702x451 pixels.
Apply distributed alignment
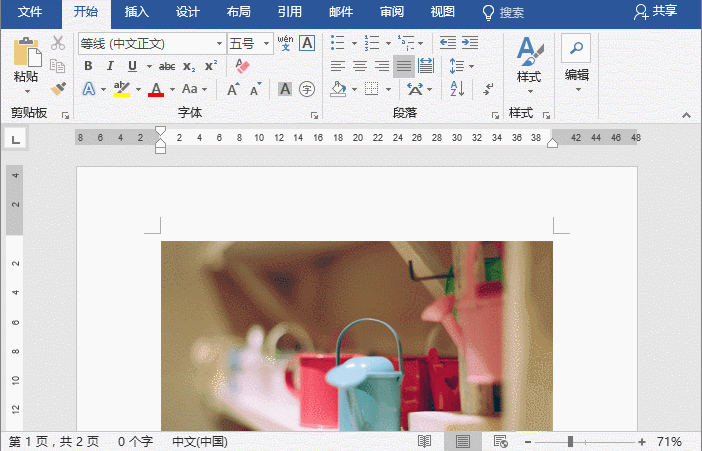(426, 66)
